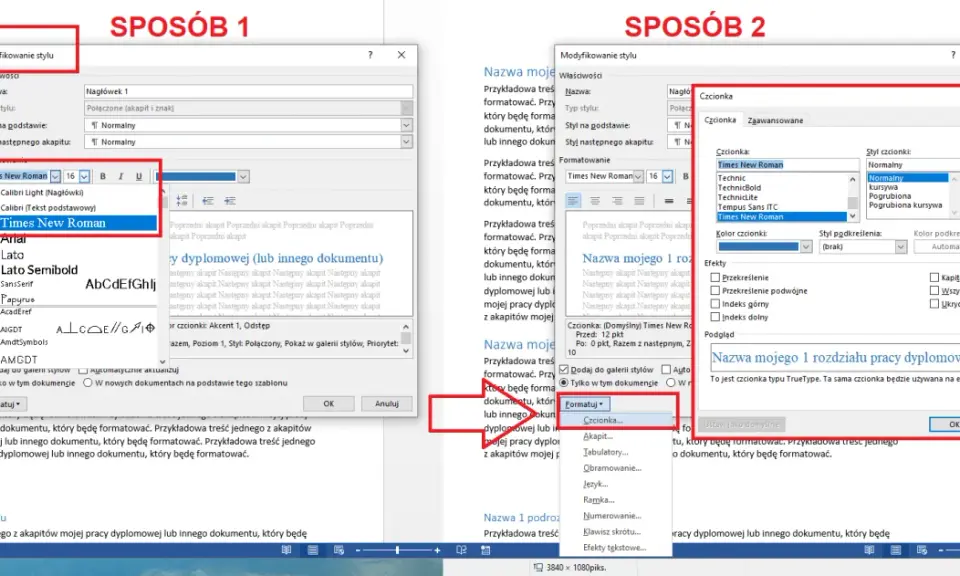Select the align left icon in right dialog
Image resolution: width=960 pixels, height=576 pixels.
coord(573,201)
